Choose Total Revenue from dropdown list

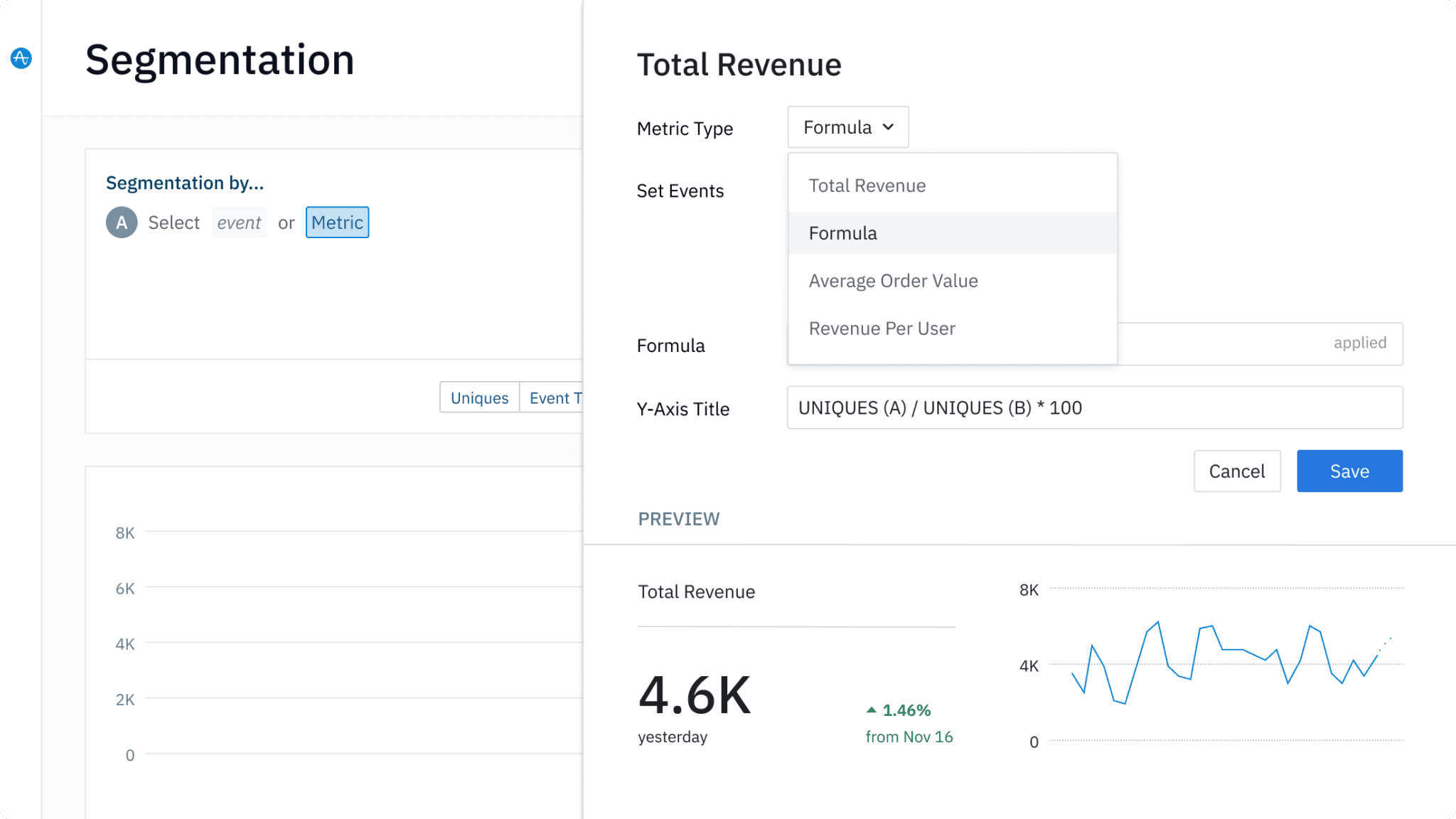point(867,186)
